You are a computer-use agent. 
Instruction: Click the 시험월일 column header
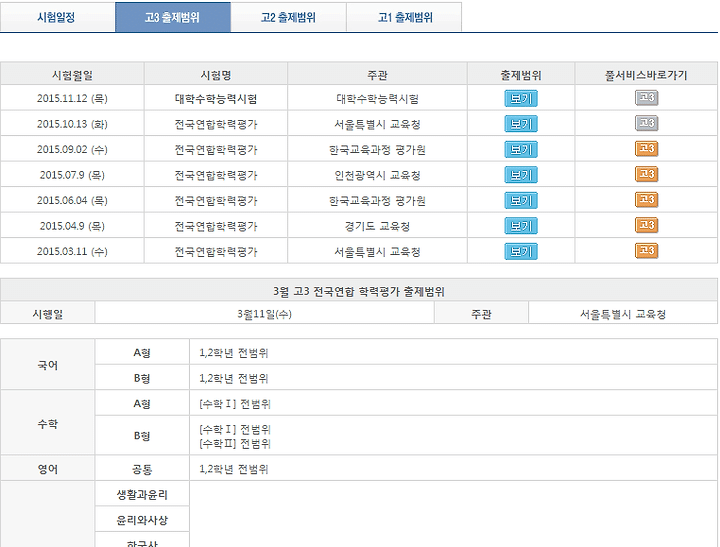tap(72, 74)
